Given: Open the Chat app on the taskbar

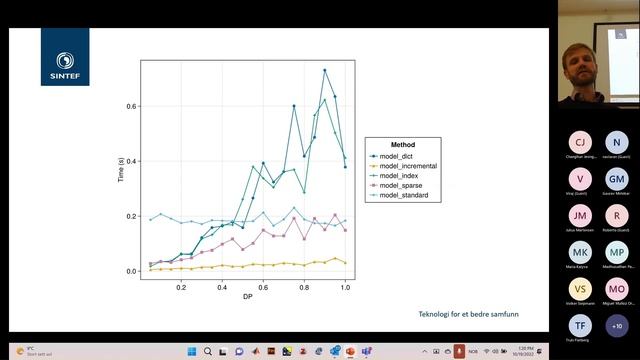Looking at the screenshot, I should (239, 351).
